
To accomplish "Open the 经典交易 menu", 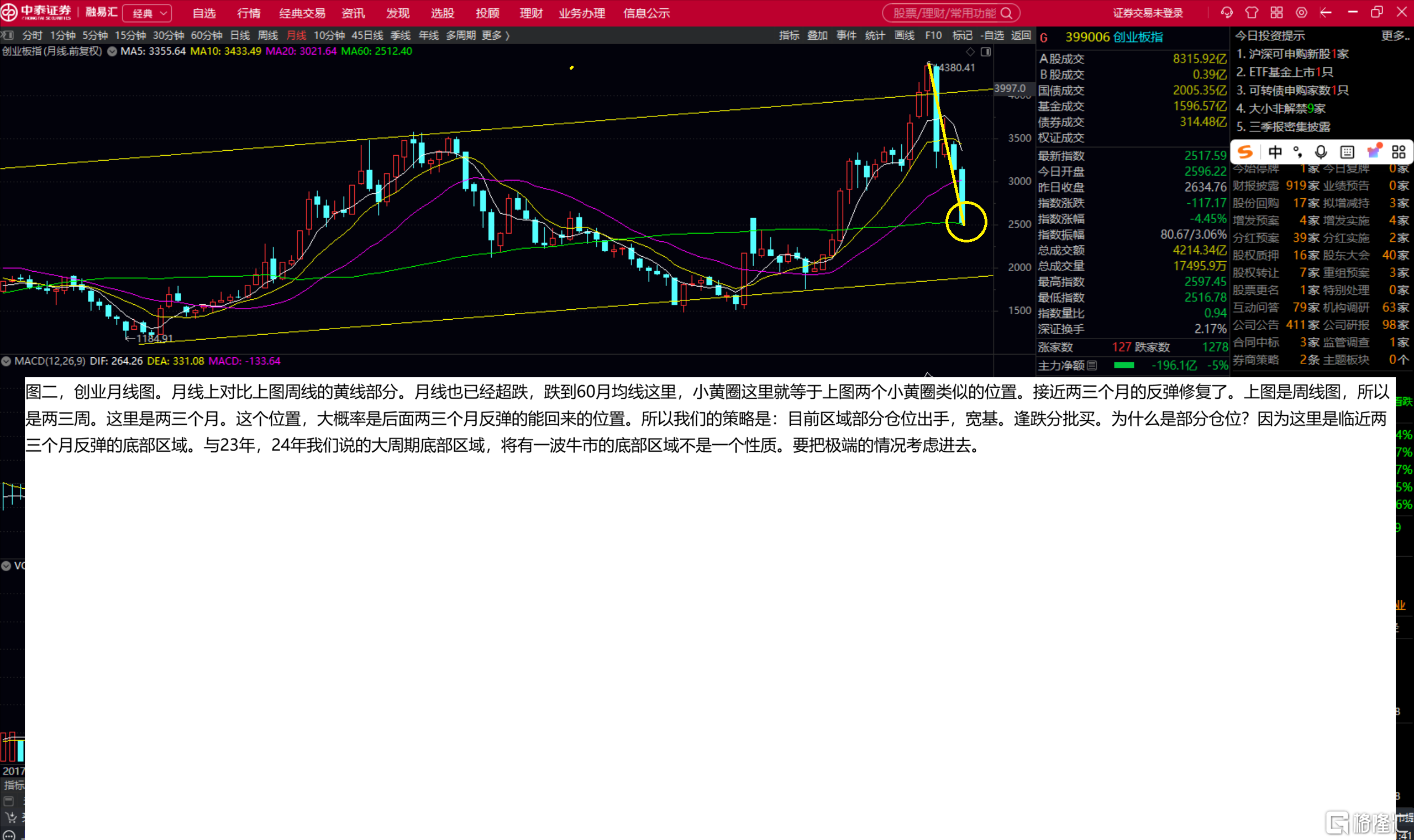I will [302, 13].
